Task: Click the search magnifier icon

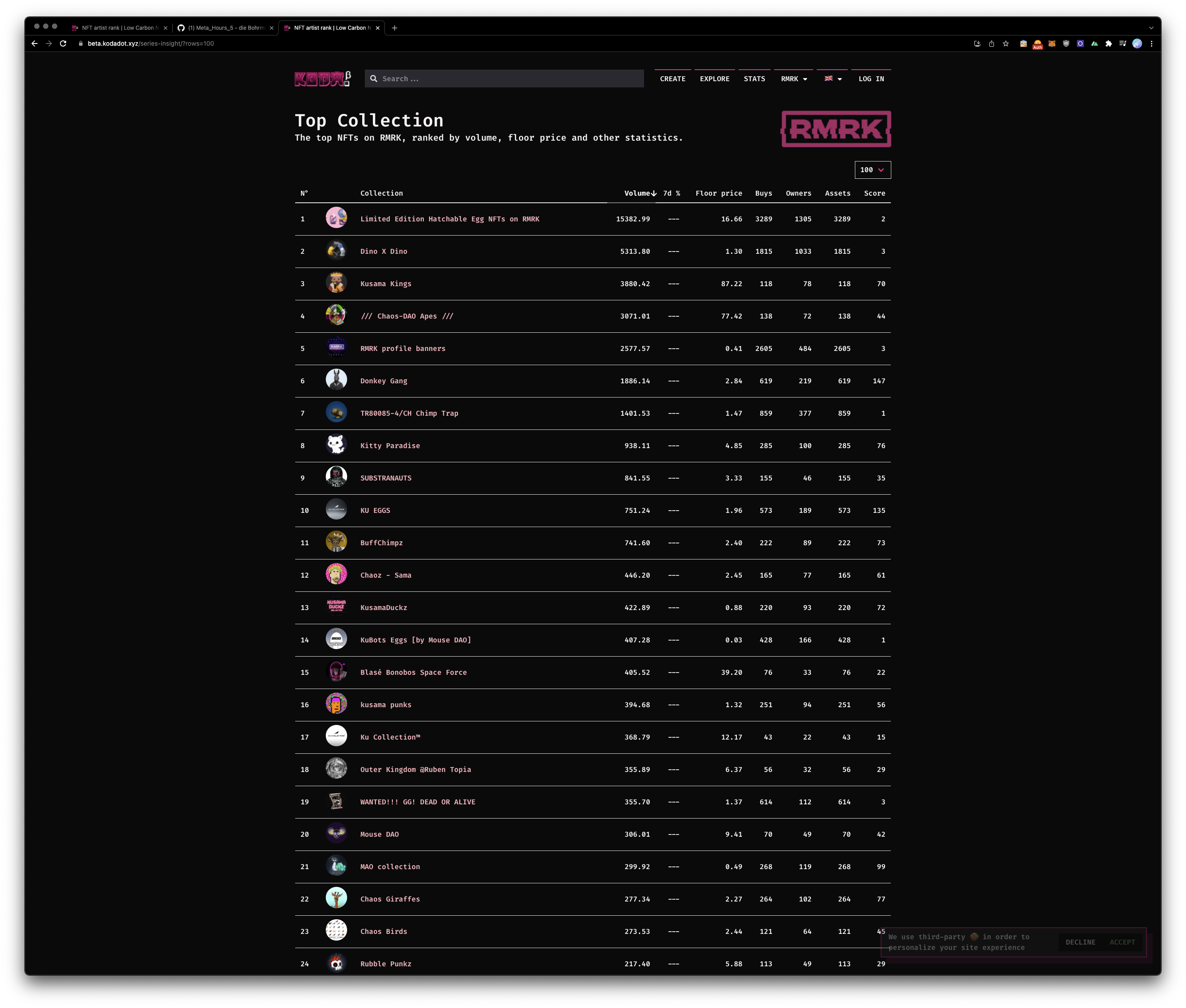Action: (374, 79)
